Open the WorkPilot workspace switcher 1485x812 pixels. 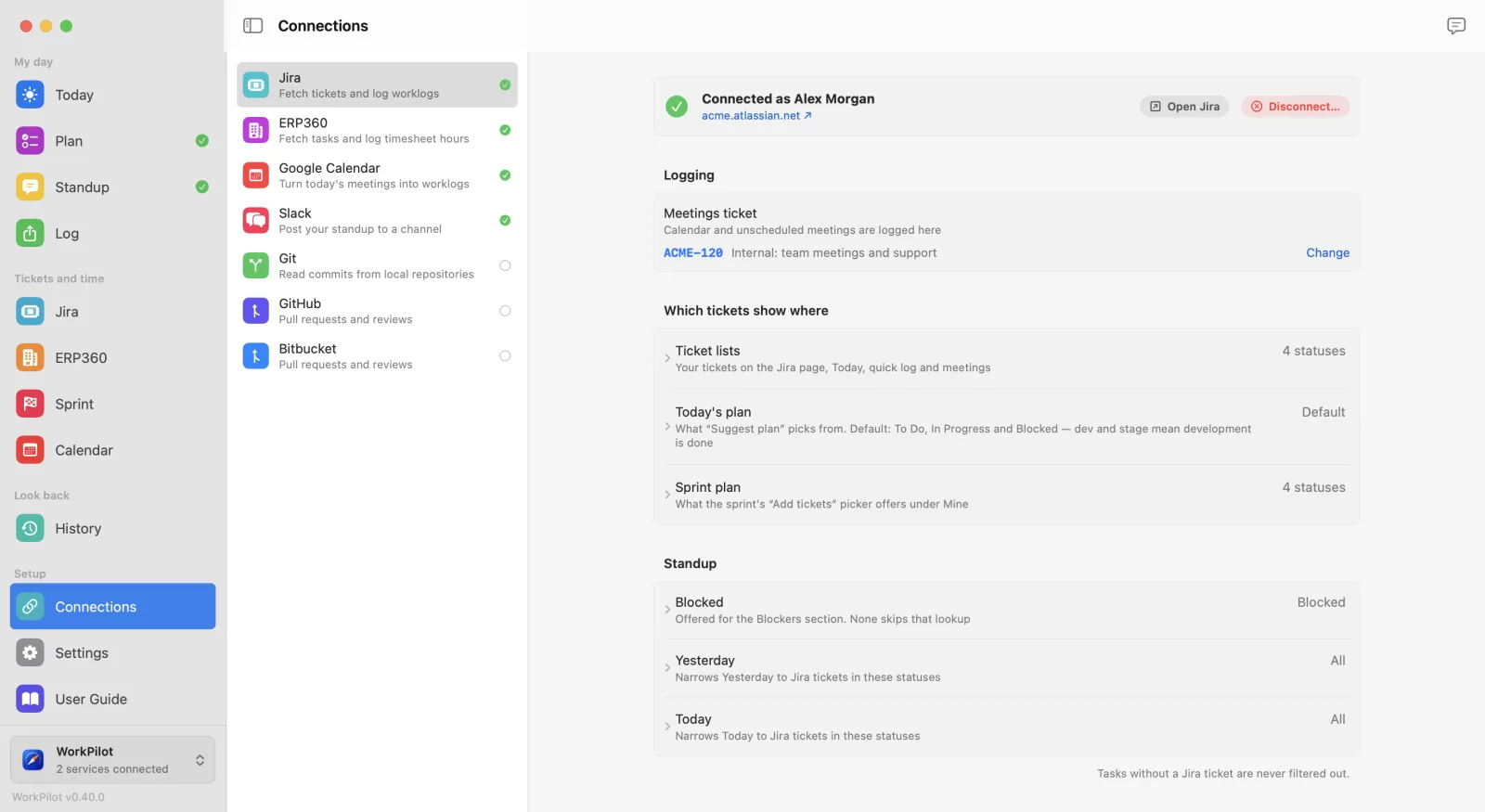(112, 760)
